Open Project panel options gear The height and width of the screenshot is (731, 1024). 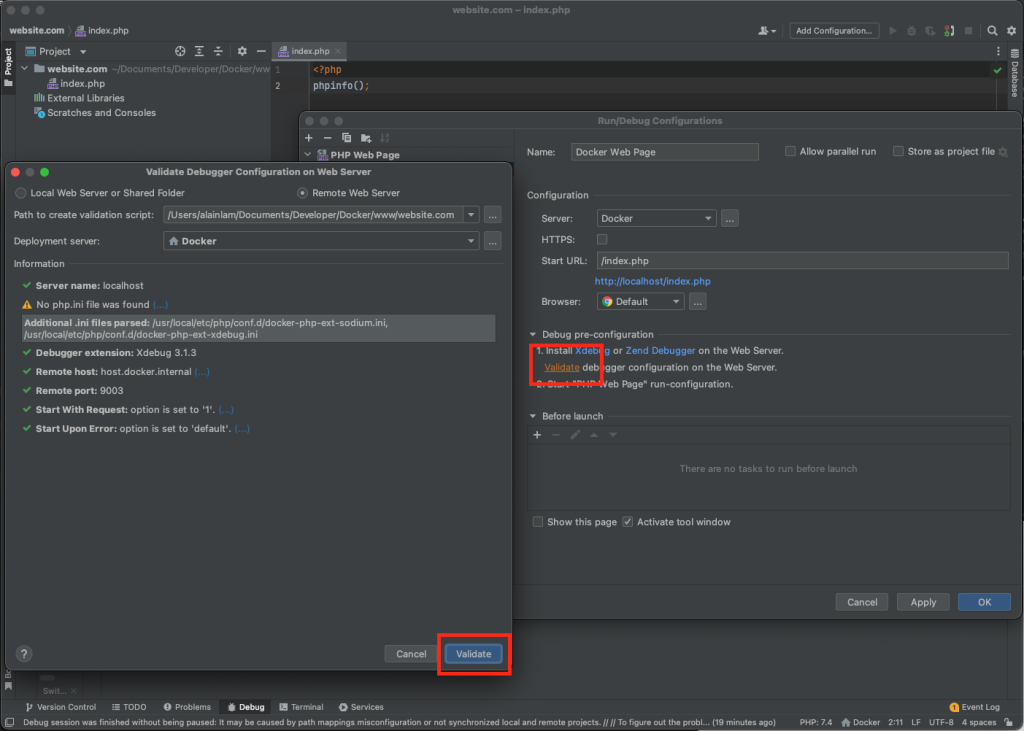click(x=242, y=51)
